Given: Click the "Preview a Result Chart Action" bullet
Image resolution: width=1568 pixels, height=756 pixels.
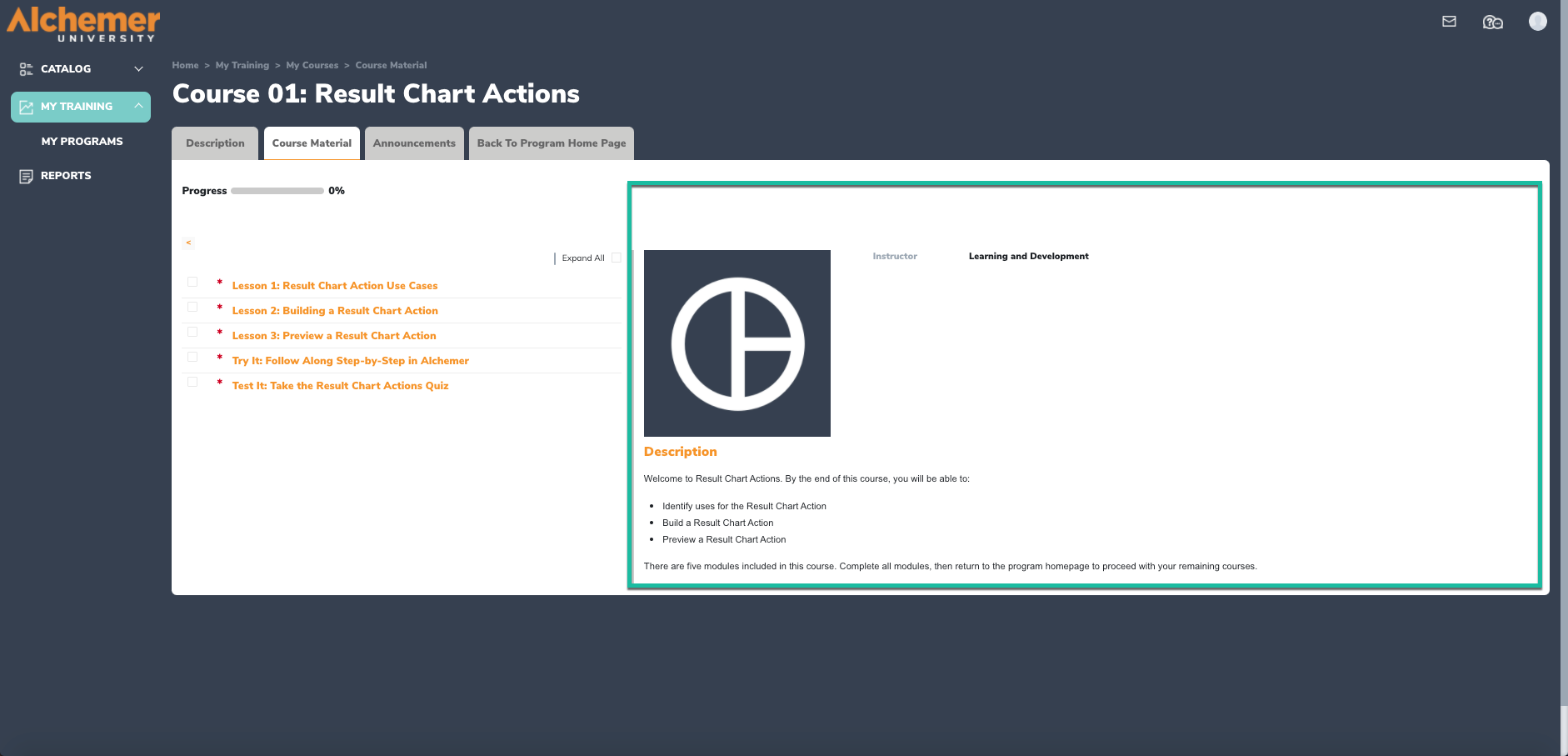Looking at the screenshot, I should click(x=724, y=539).
